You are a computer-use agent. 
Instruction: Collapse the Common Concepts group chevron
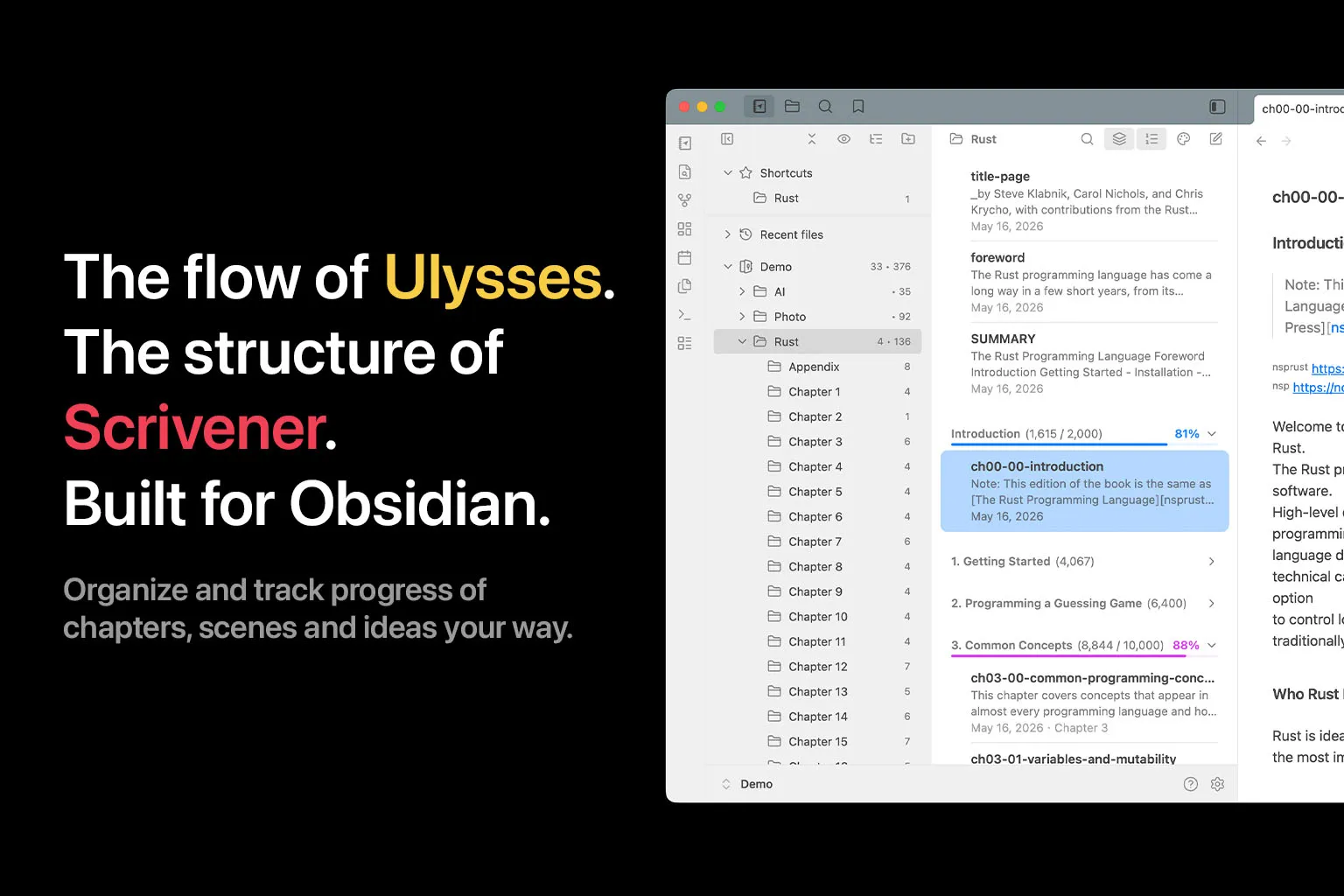tap(1212, 646)
